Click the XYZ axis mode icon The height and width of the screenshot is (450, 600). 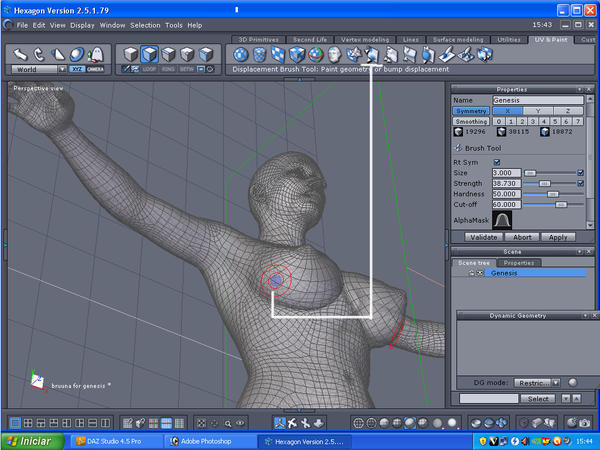pos(77,70)
